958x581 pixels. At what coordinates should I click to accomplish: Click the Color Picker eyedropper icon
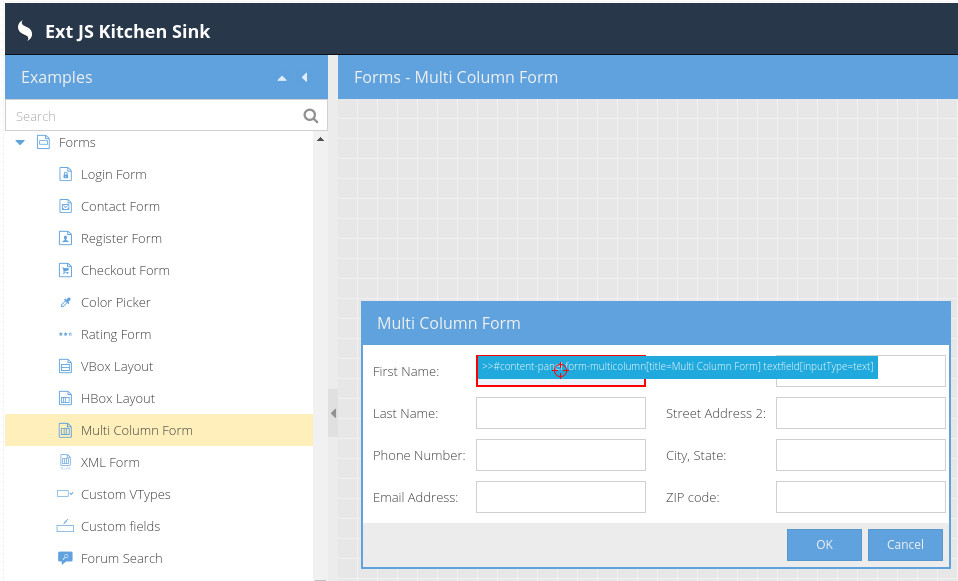(66, 302)
